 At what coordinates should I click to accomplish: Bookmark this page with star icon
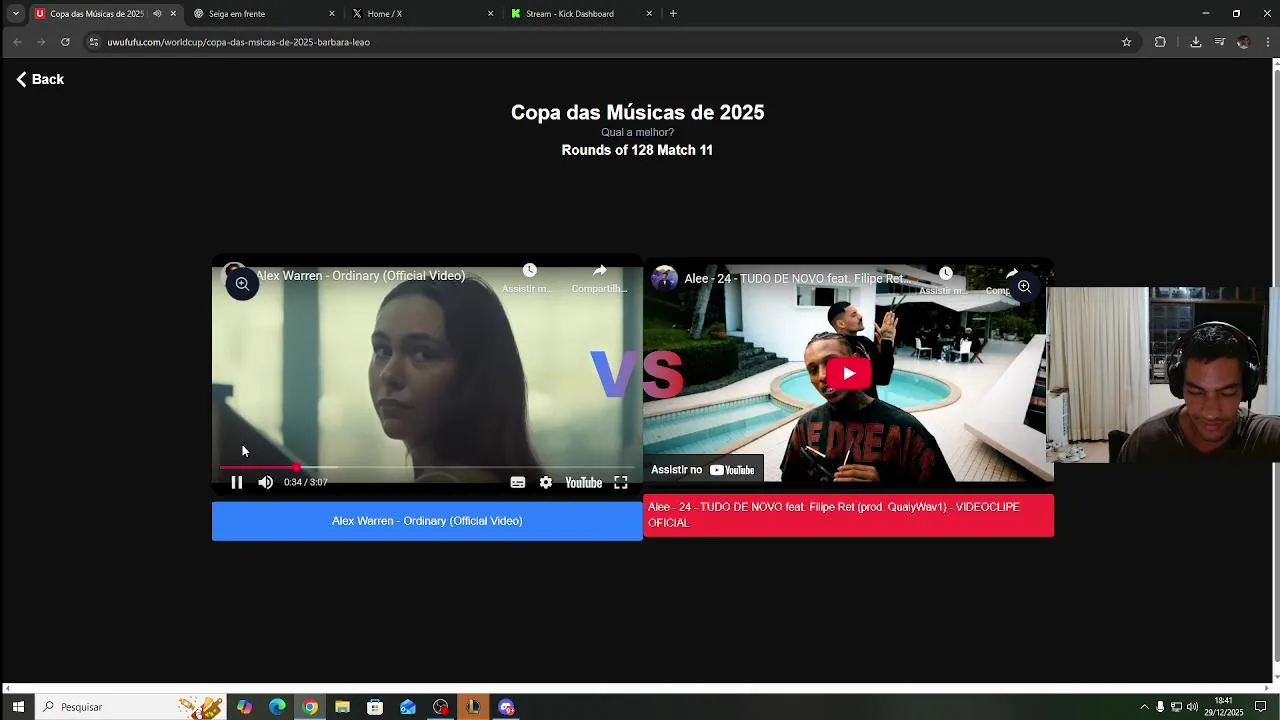pos(1126,42)
